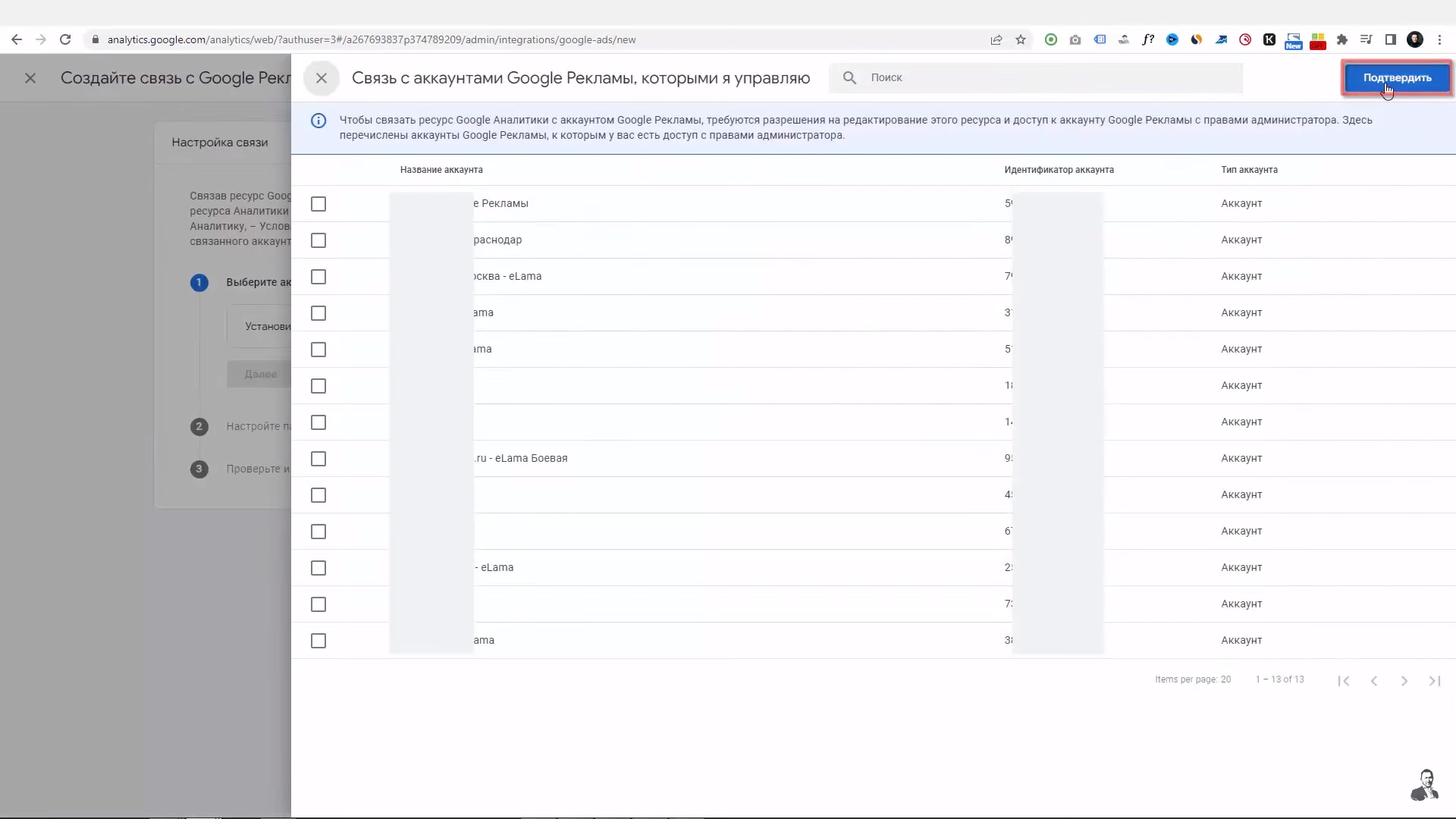Reload the analytics page
Image resolution: width=1456 pixels, height=819 pixels.
point(65,39)
